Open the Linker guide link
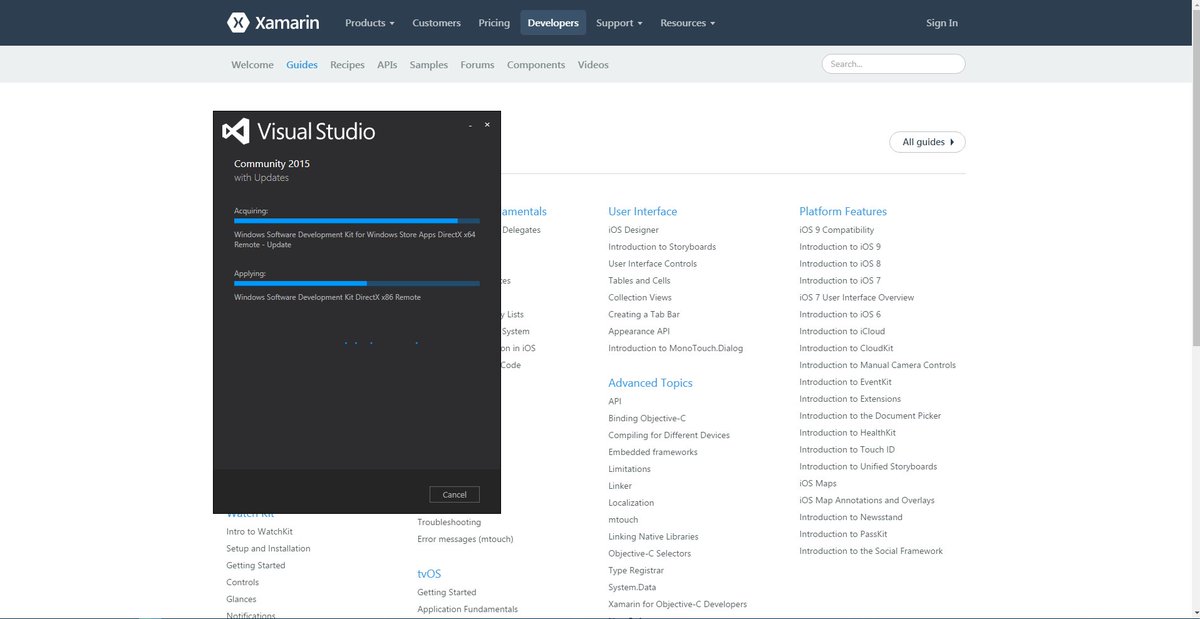1200x619 pixels. coord(620,486)
